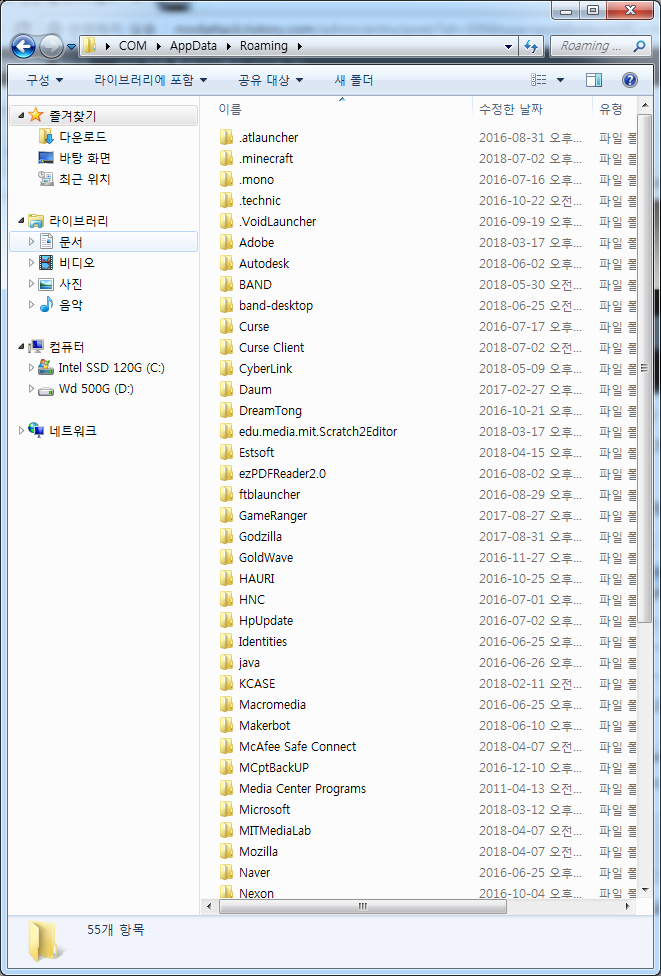
Task: Select the Mozilla folder icon
Action: 227,852
